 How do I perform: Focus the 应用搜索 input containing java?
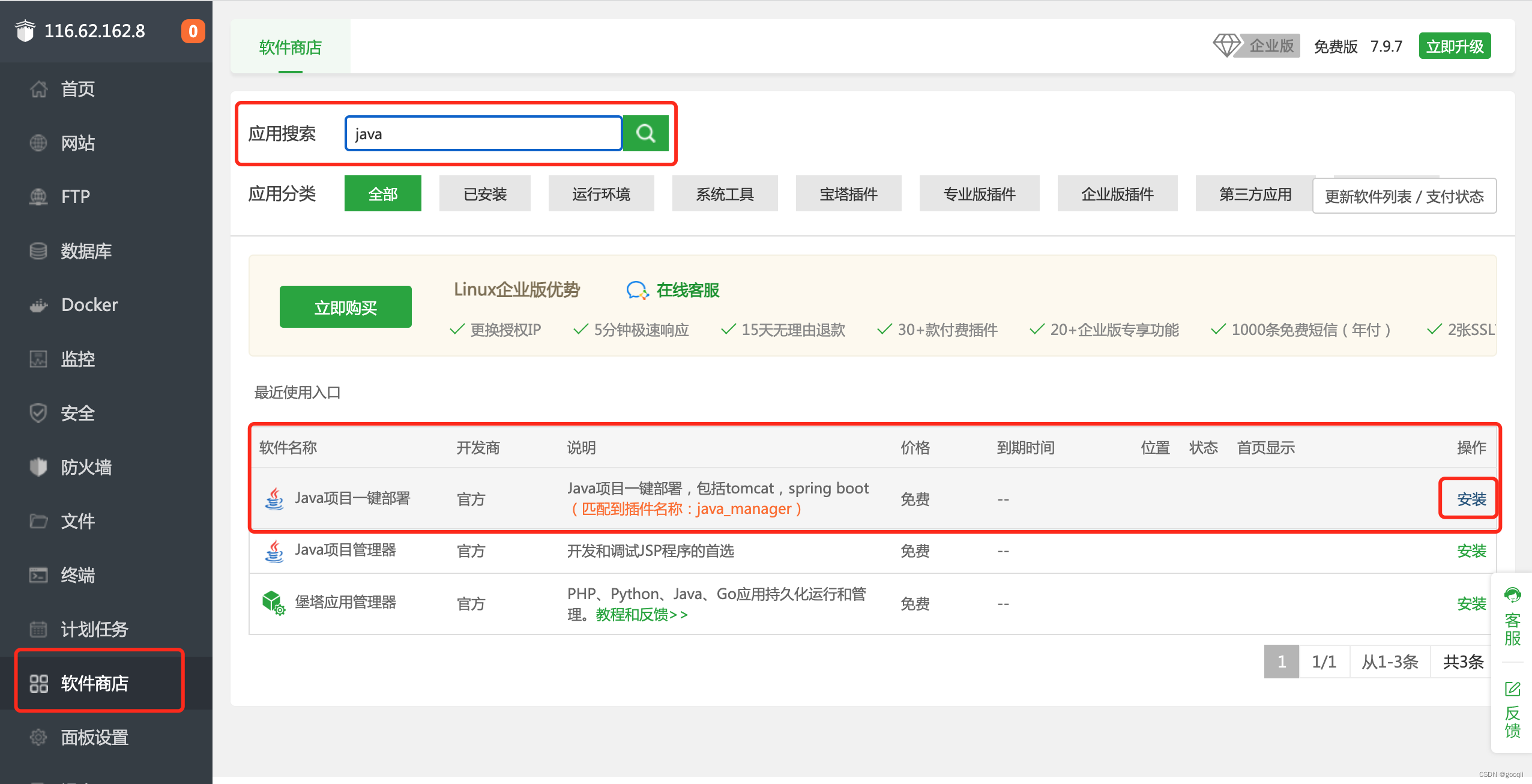point(484,133)
